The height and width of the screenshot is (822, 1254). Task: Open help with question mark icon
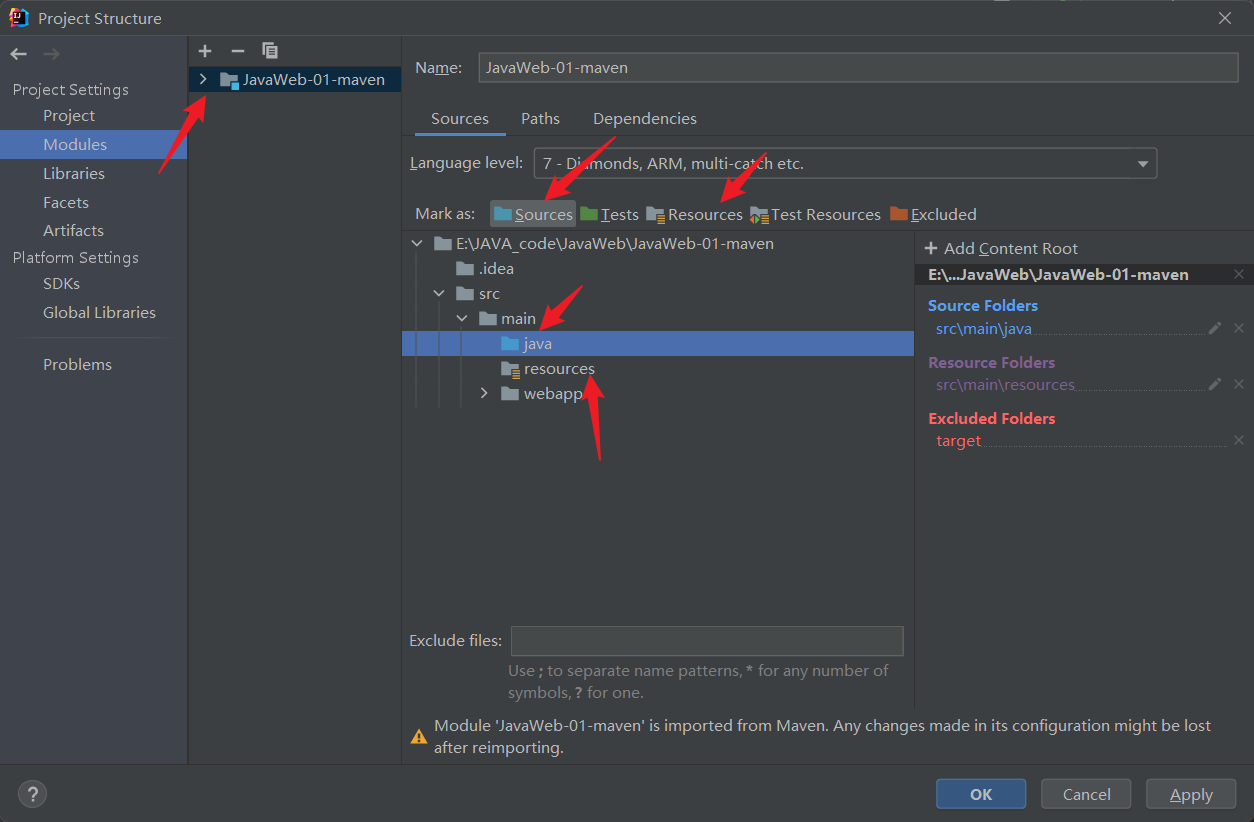point(33,794)
